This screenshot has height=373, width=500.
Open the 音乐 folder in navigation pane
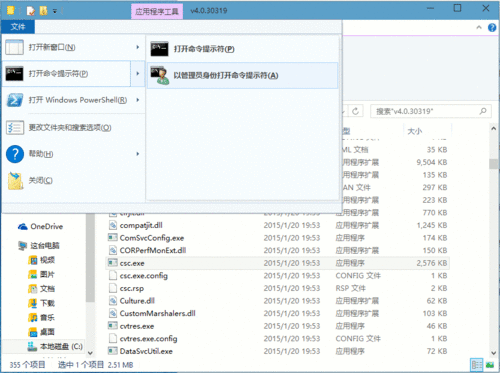tap(47, 317)
